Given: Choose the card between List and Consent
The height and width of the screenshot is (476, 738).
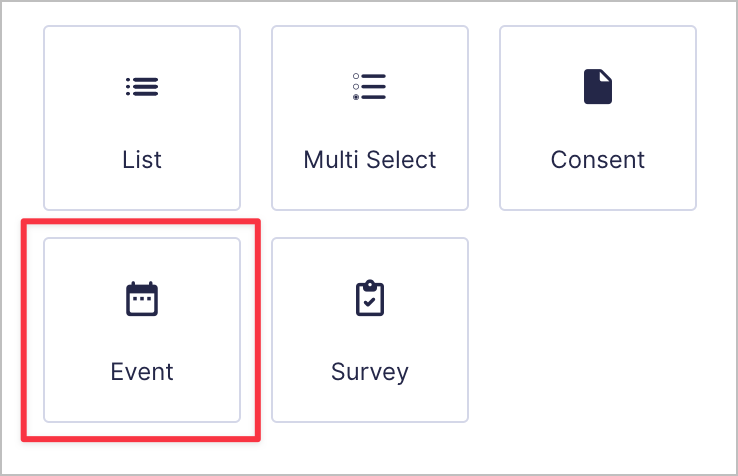Looking at the screenshot, I should [370, 118].
